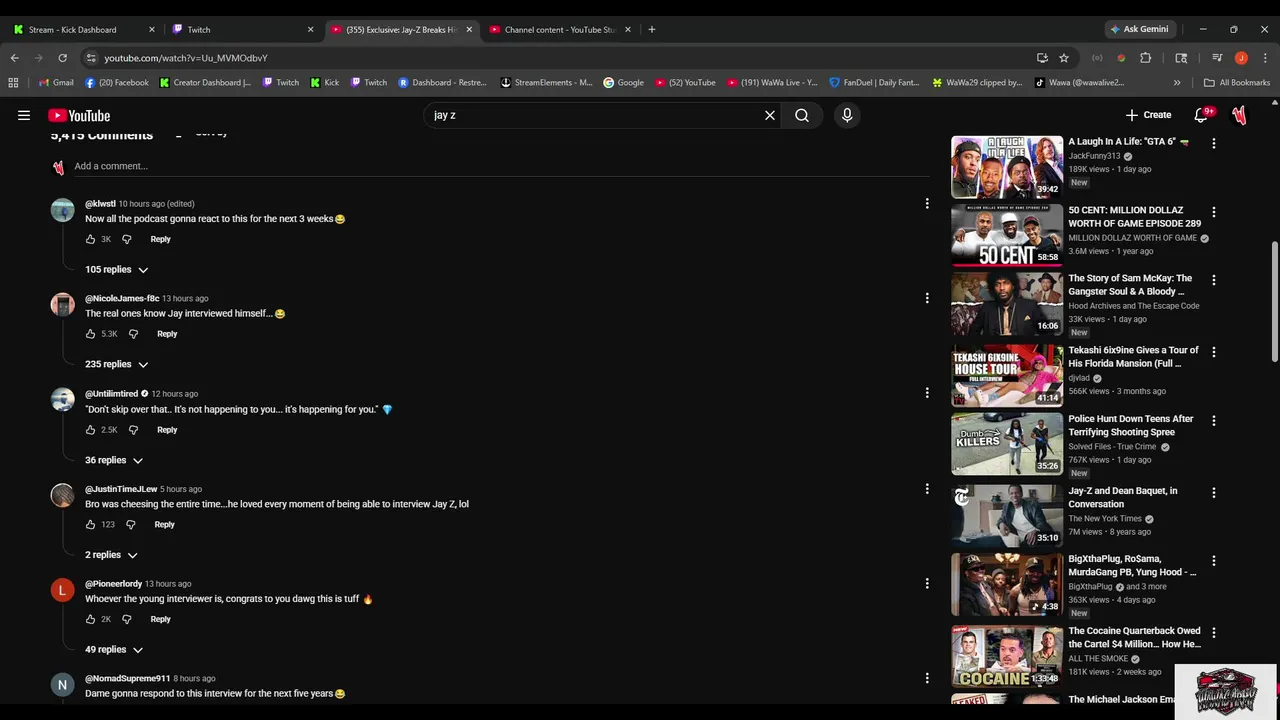The width and height of the screenshot is (1280, 720).
Task: Like the @Untilimtired comment
Action: (90, 430)
